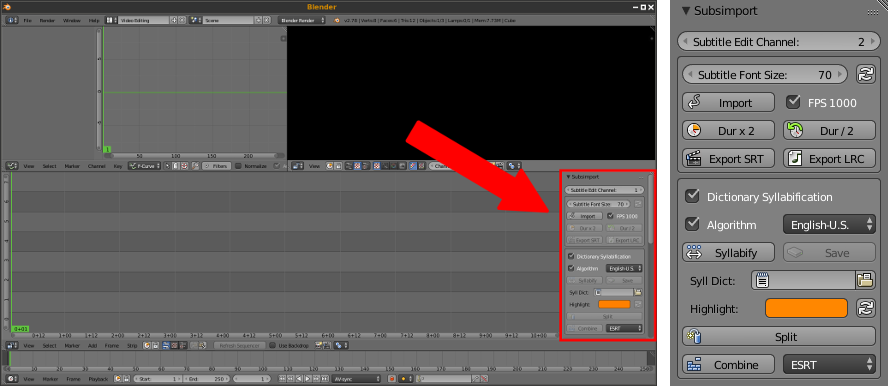
Task: Click jump to start frame button in timeline
Action: click(x=282, y=379)
